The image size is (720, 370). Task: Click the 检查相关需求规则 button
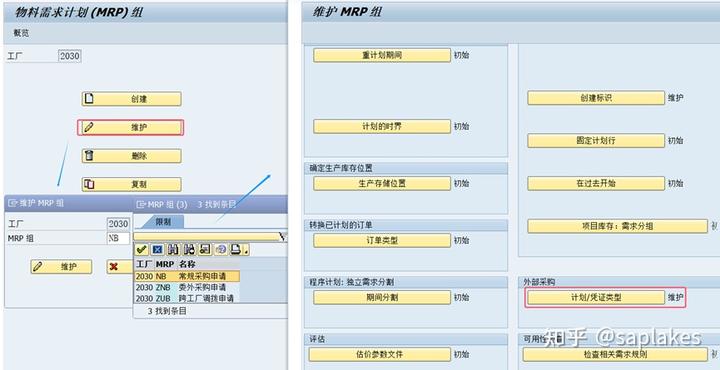[x=615, y=354]
